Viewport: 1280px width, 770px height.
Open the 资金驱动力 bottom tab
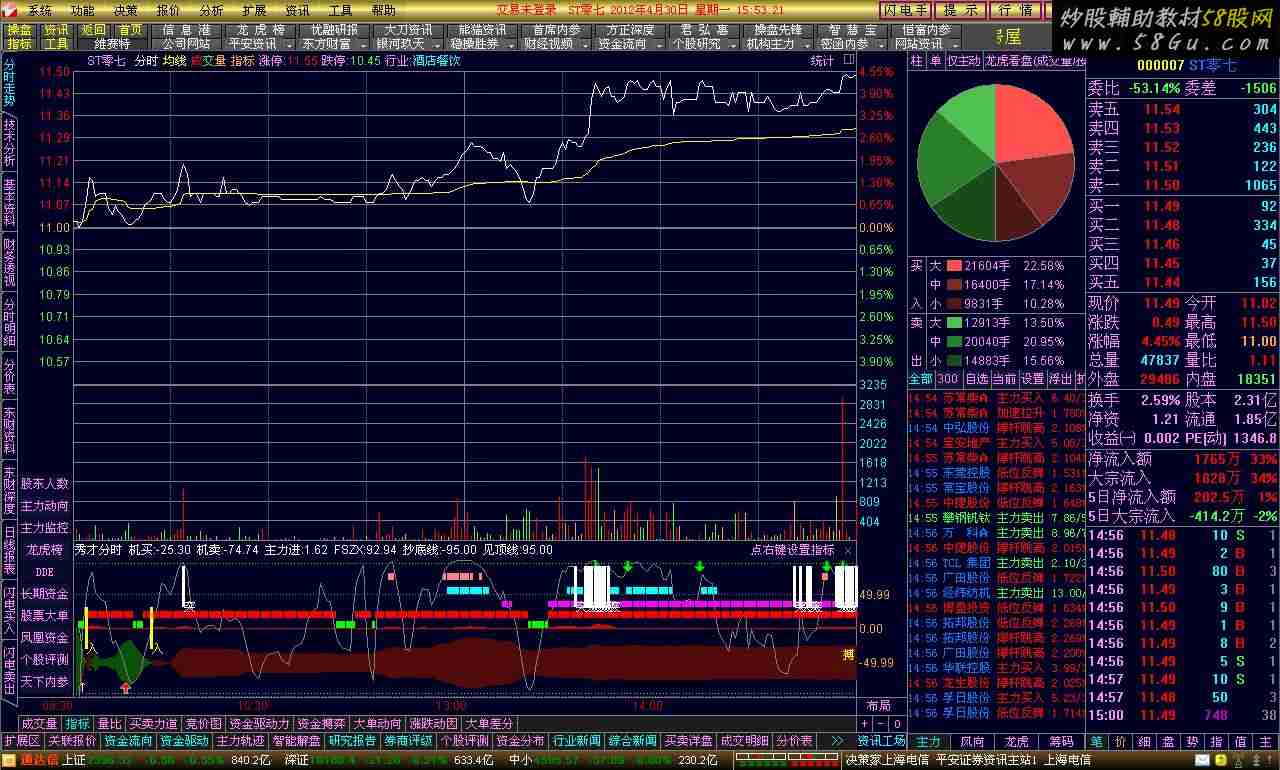259,724
